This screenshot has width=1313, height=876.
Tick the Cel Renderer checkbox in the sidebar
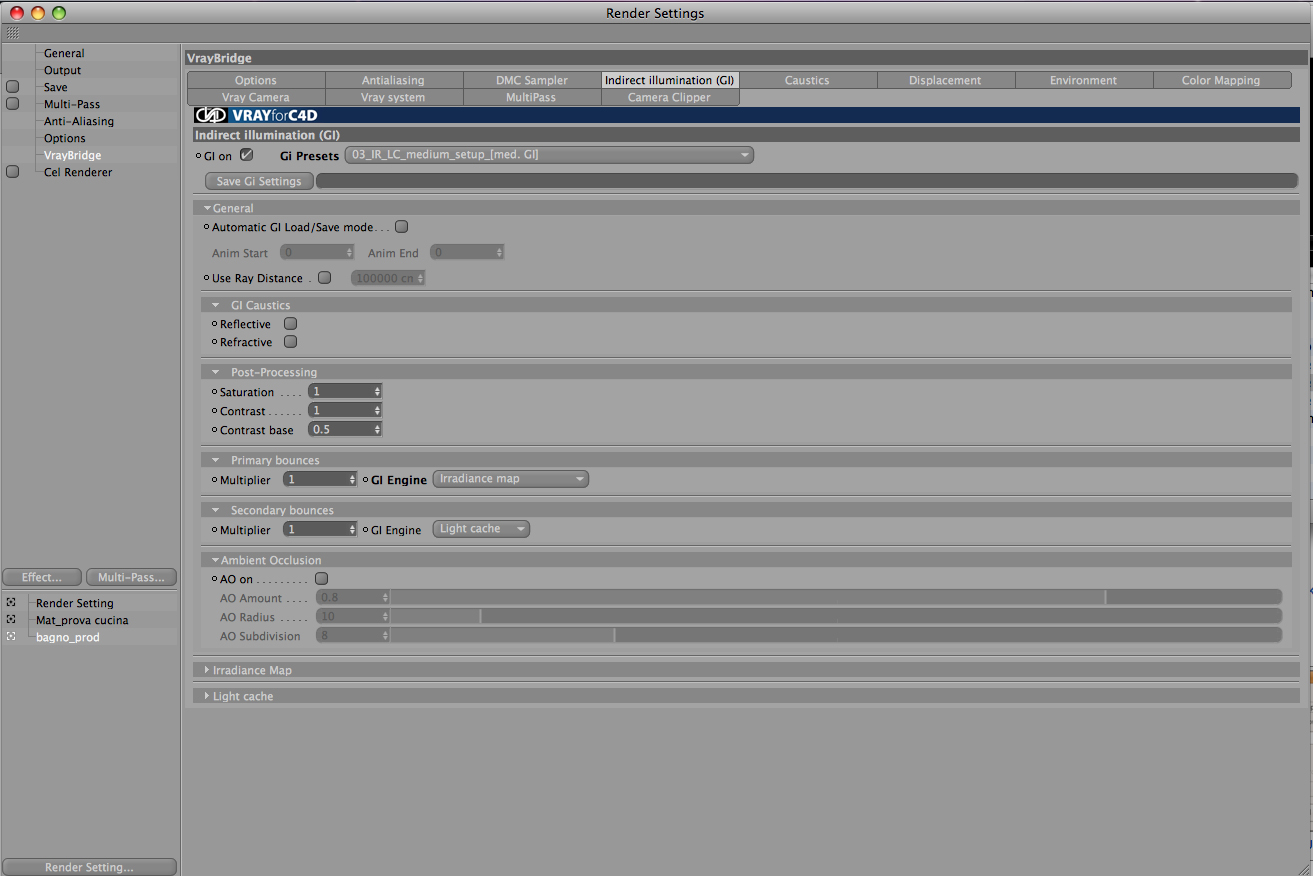(x=13, y=172)
